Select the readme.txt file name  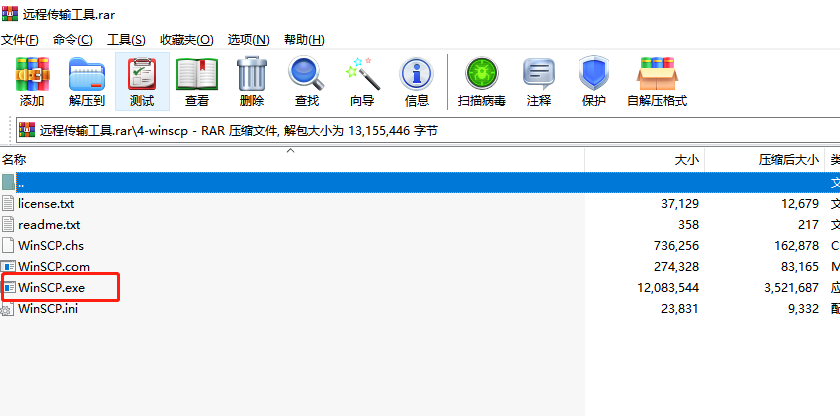[49, 224]
